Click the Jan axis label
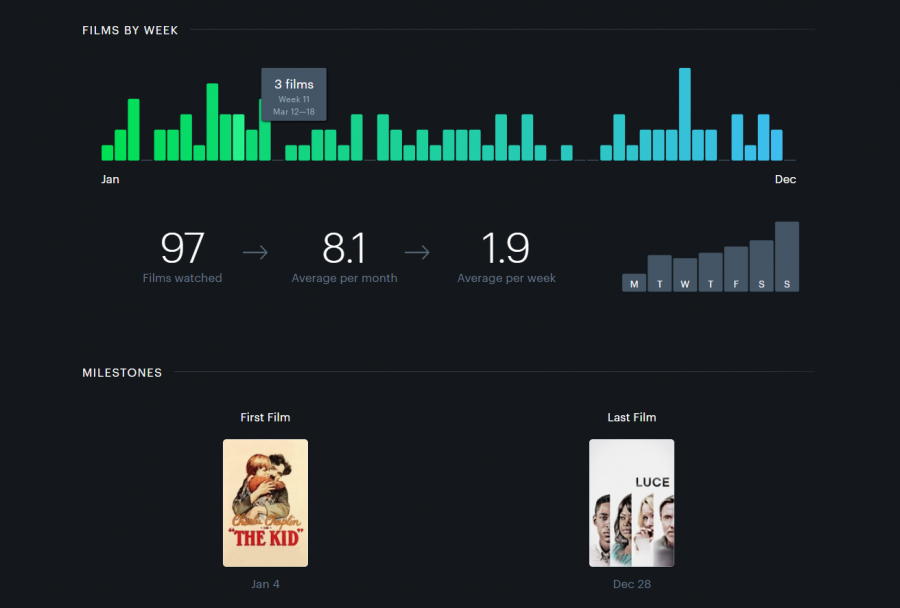The height and width of the screenshot is (608, 900). [110, 179]
